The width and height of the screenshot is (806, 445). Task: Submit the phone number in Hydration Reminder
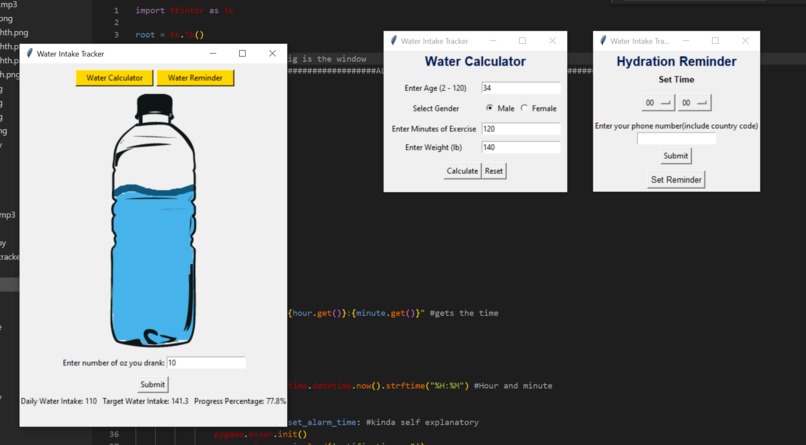pyautogui.click(x=676, y=156)
